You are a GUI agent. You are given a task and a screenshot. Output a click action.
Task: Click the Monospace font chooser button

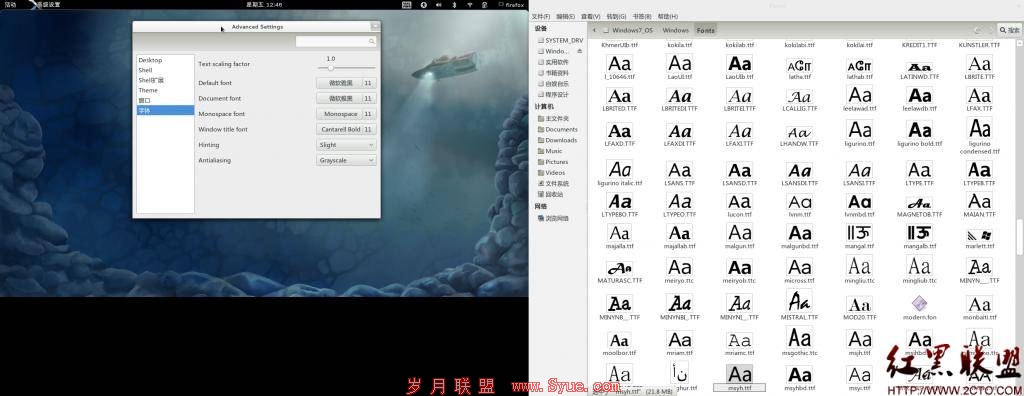tap(346, 114)
